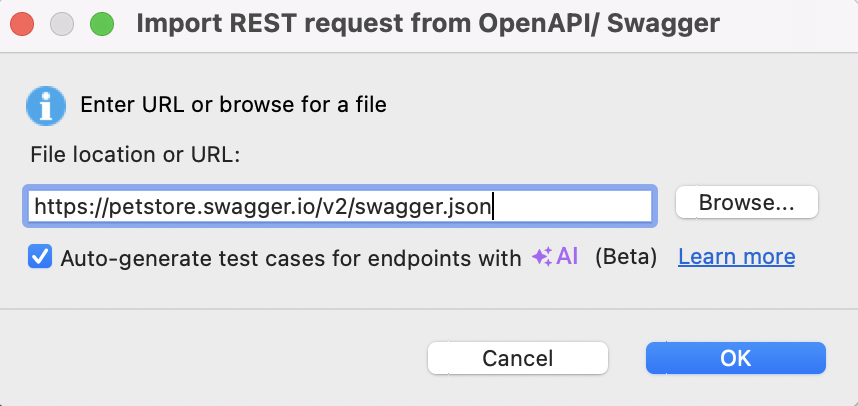Screen dimensions: 858x406
Task: Click the Enter URL or browse message
Action: (x=233, y=104)
